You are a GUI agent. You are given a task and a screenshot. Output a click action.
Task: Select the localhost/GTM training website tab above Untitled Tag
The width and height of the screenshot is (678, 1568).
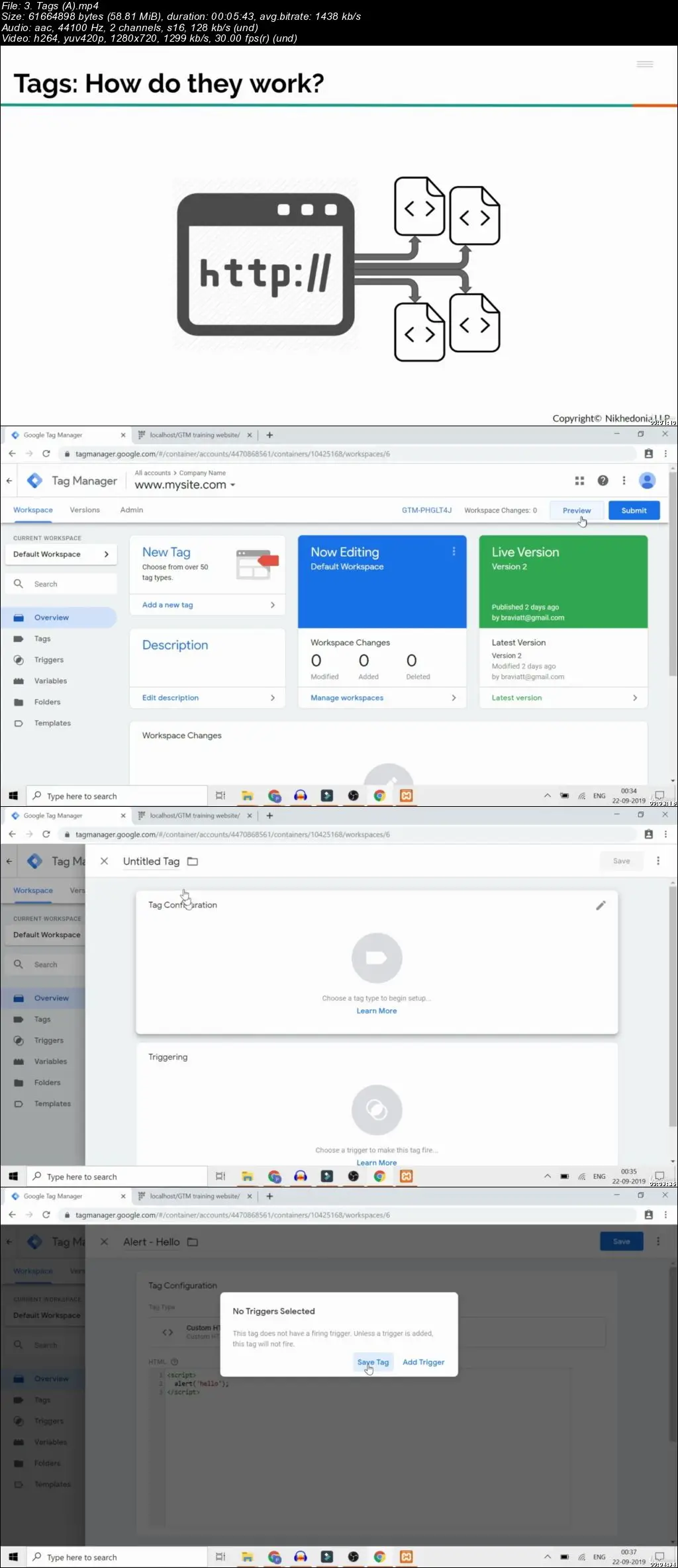(x=194, y=815)
